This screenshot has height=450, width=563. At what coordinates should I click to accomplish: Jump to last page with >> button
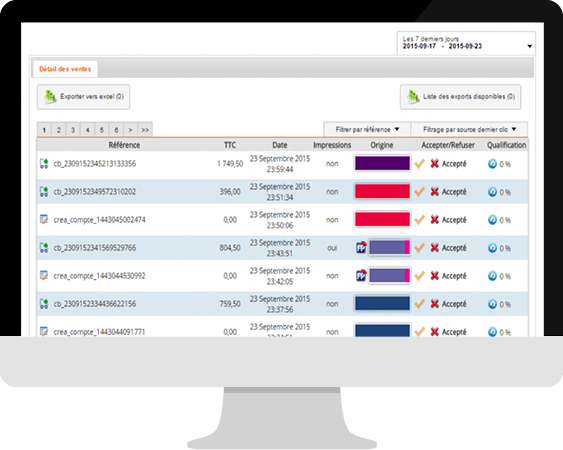pos(145,130)
